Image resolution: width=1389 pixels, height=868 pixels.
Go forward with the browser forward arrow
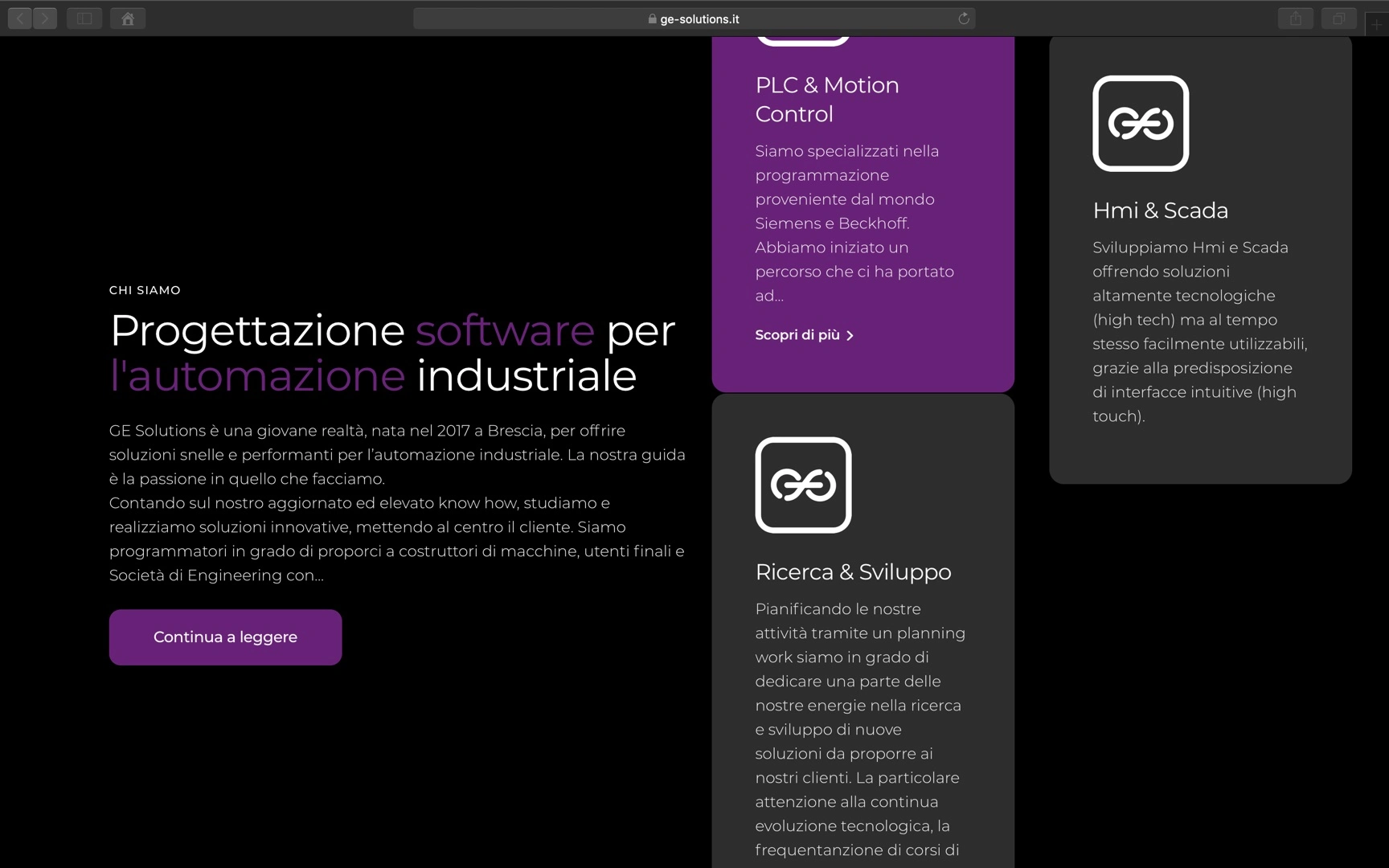pyautogui.click(x=45, y=18)
